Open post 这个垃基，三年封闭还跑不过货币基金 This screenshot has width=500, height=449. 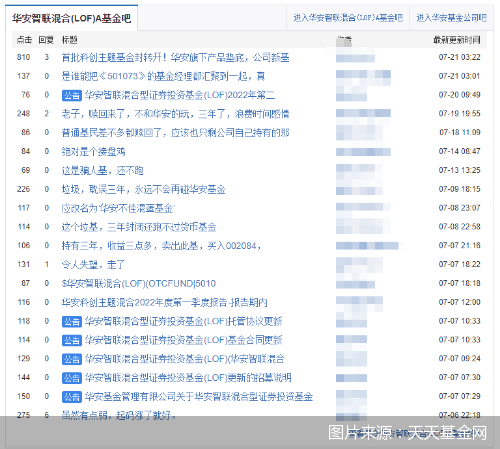coord(139,227)
